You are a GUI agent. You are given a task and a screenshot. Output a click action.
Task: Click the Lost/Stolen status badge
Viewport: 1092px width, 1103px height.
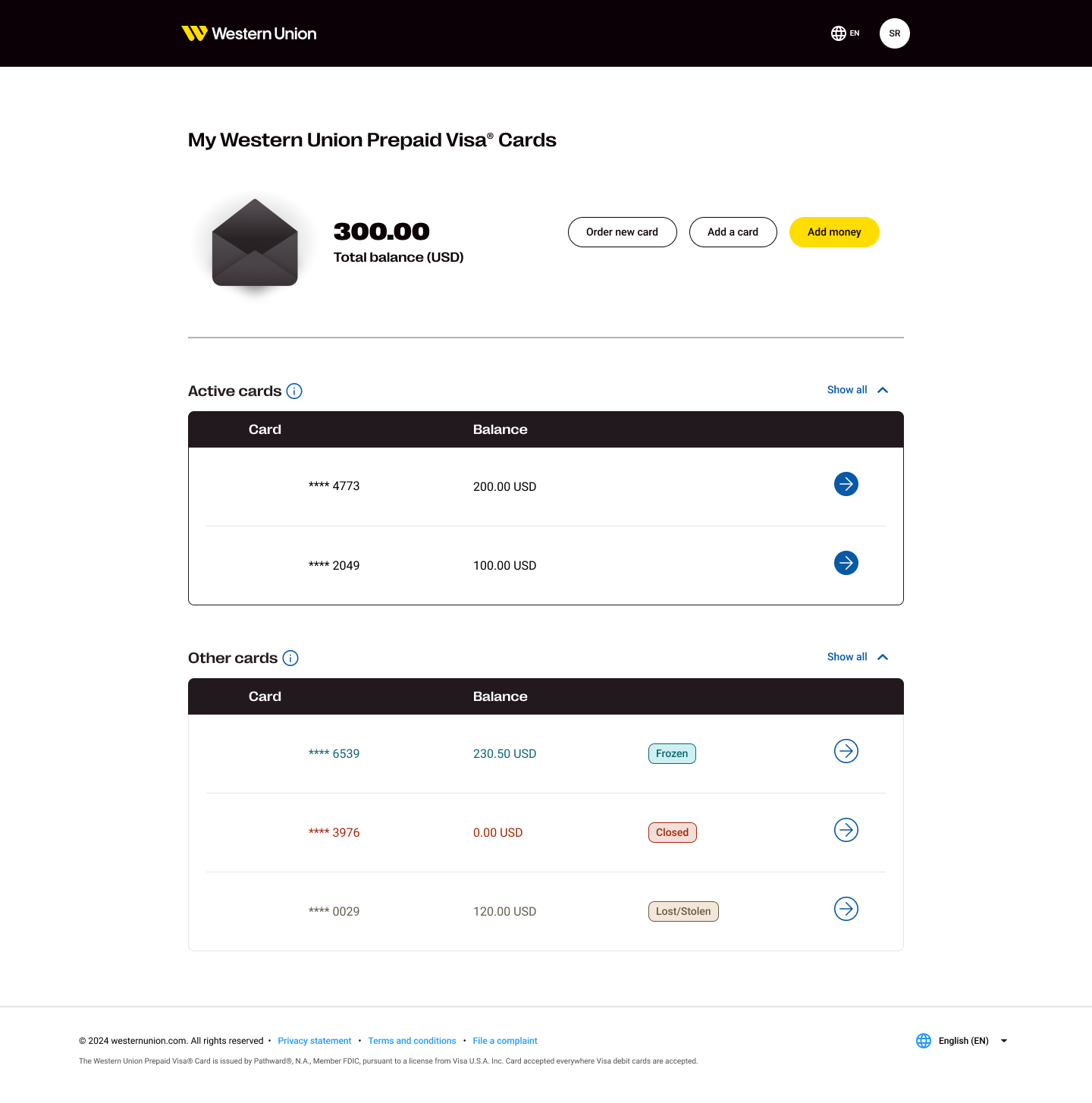coord(683,912)
